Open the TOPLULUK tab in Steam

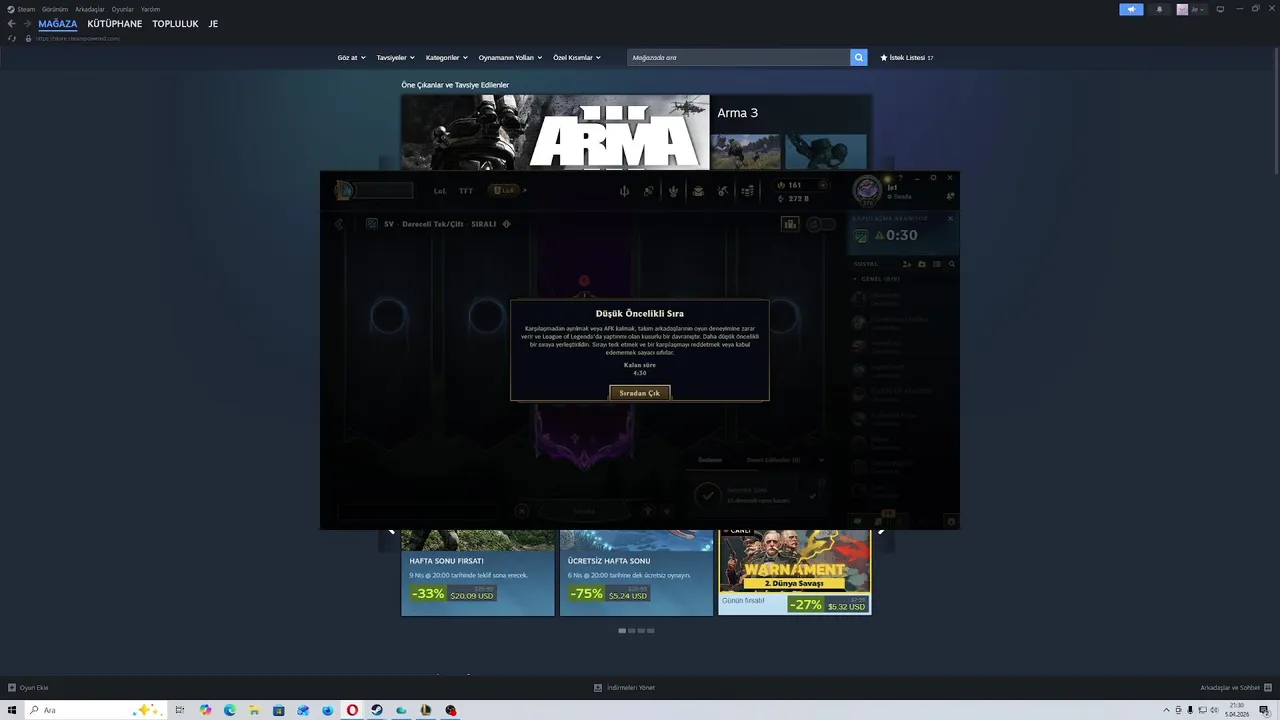(x=175, y=24)
